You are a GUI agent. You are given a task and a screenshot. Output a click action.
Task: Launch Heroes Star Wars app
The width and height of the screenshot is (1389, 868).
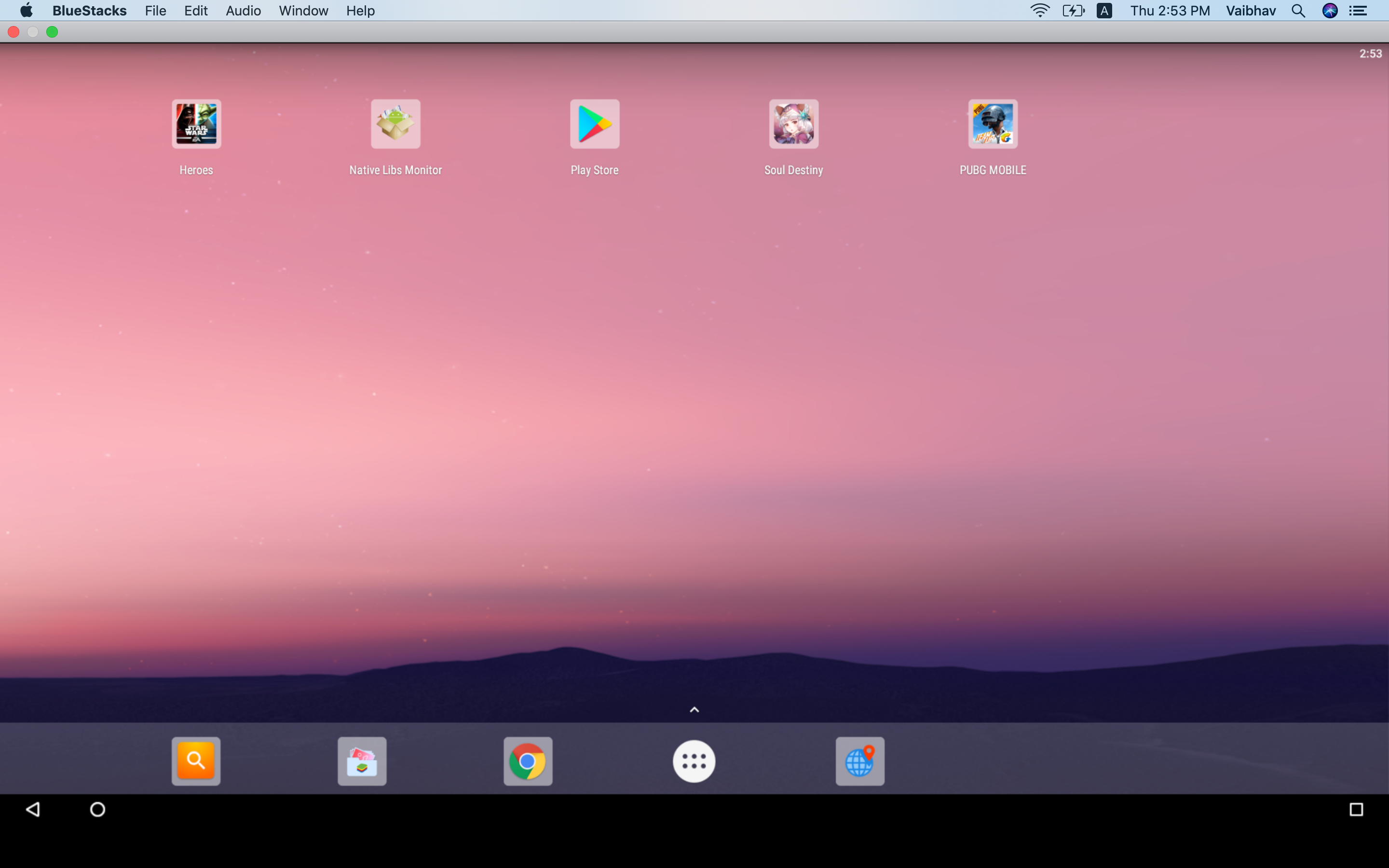(x=197, y=123)
